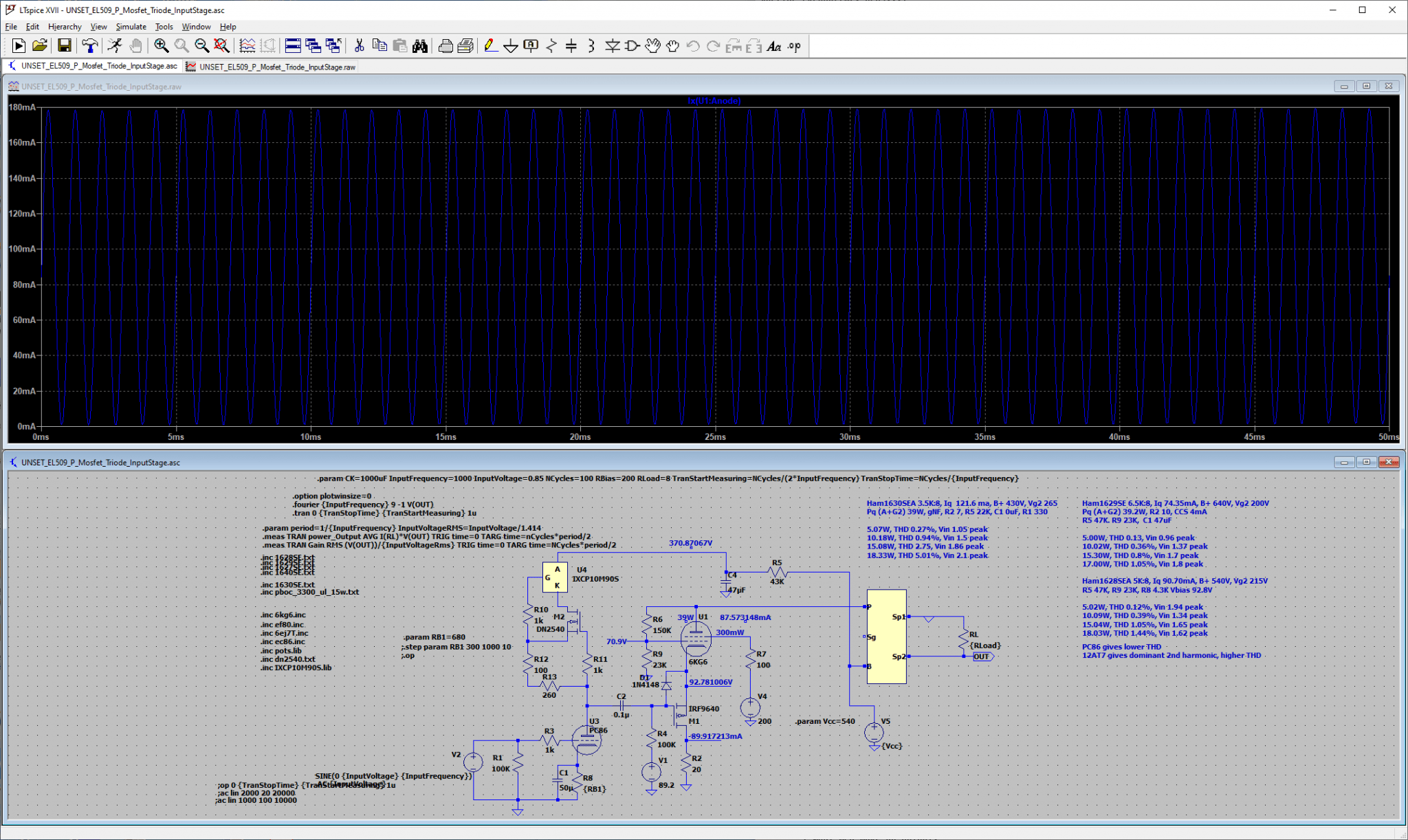Click the 25ms time axis label
1408x840 pixels.
pos(715,436)
